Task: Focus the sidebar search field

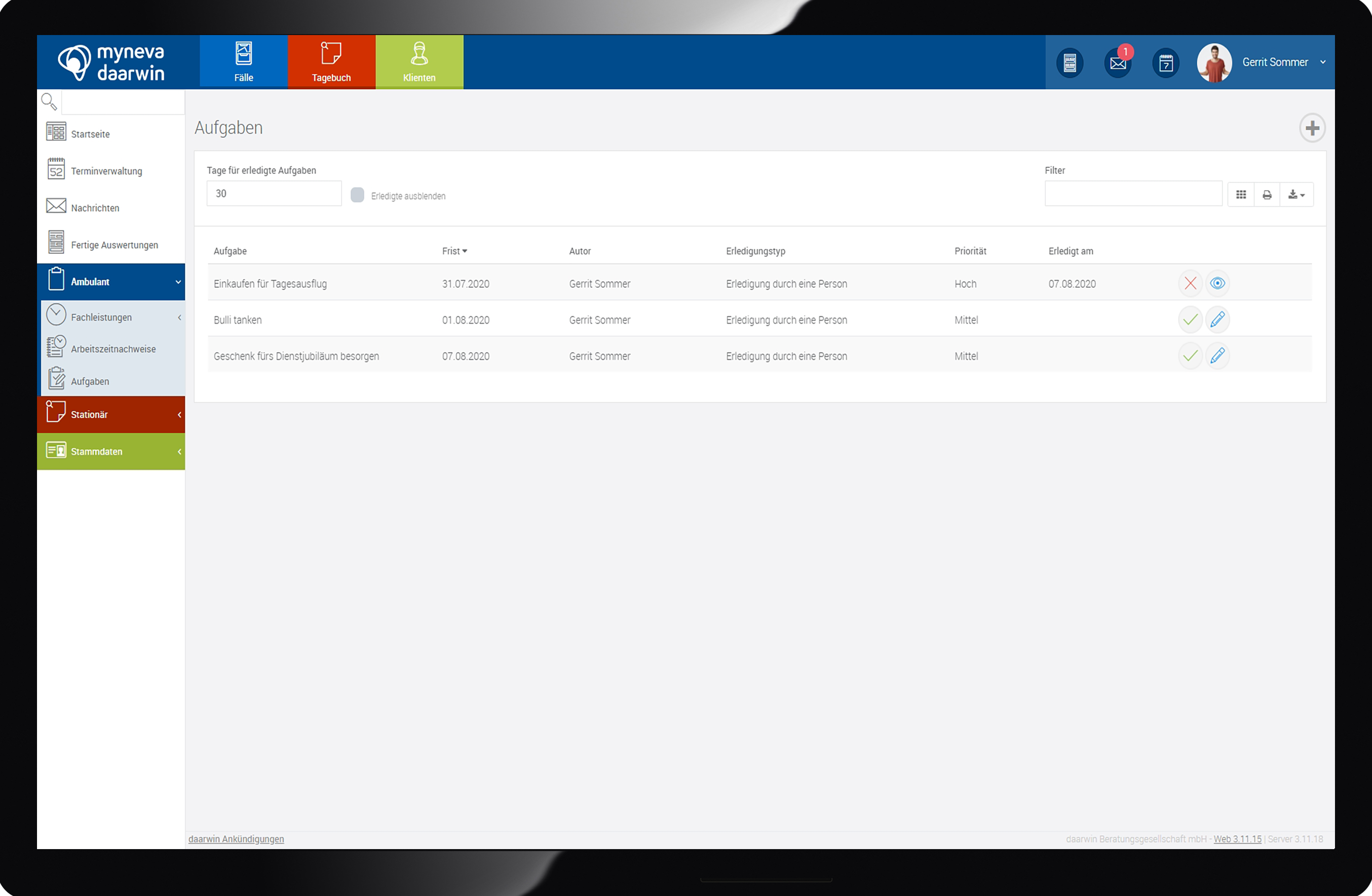Action: pos(123,103)
